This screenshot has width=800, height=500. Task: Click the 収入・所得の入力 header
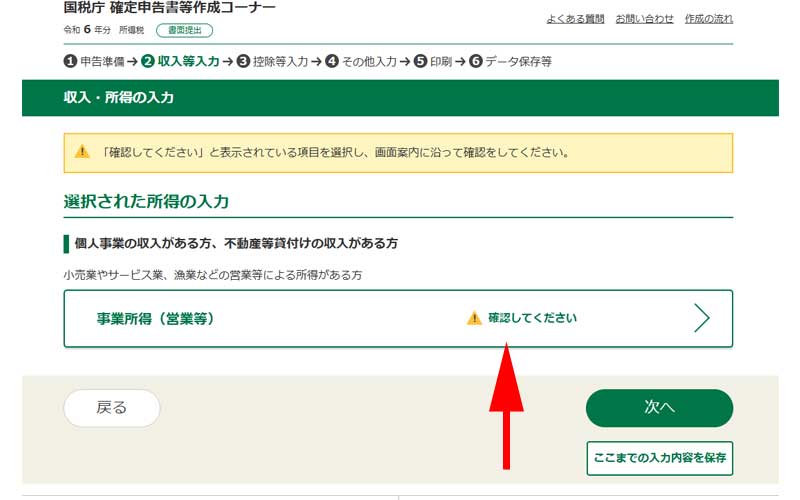tap(119, 97)
